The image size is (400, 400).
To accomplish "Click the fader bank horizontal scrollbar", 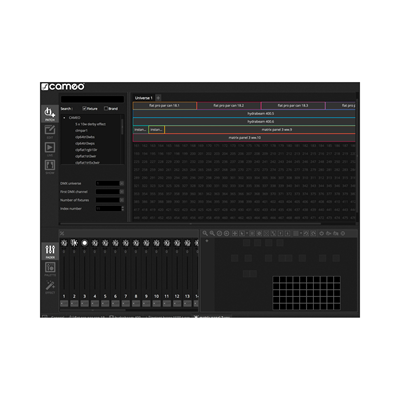I will (93, 310).
